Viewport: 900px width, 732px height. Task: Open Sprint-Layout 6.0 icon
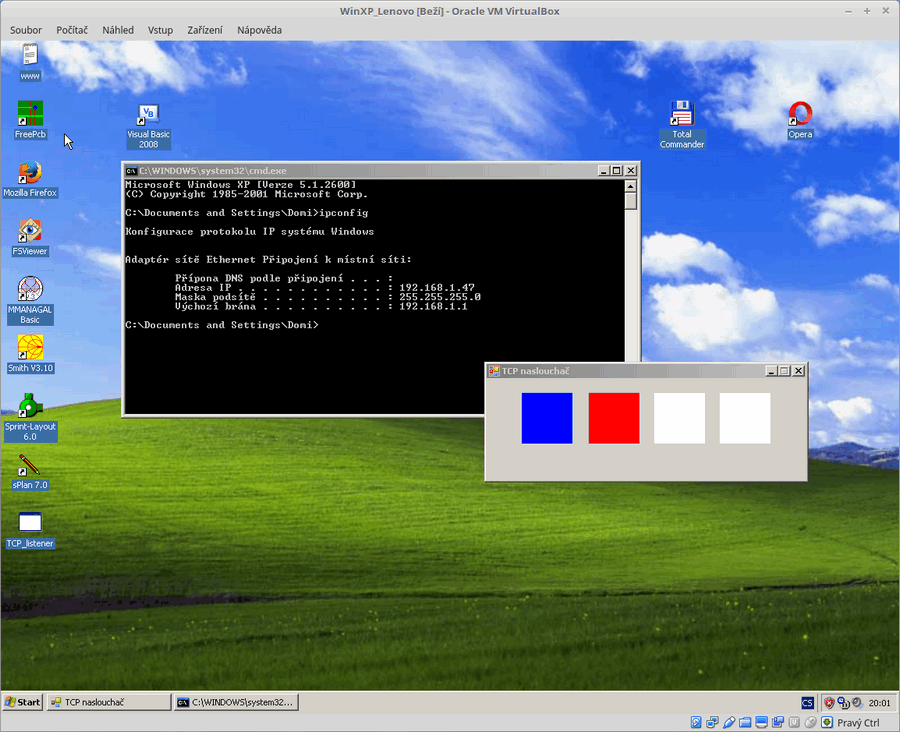pyautogui.click(x=30, y=407)
